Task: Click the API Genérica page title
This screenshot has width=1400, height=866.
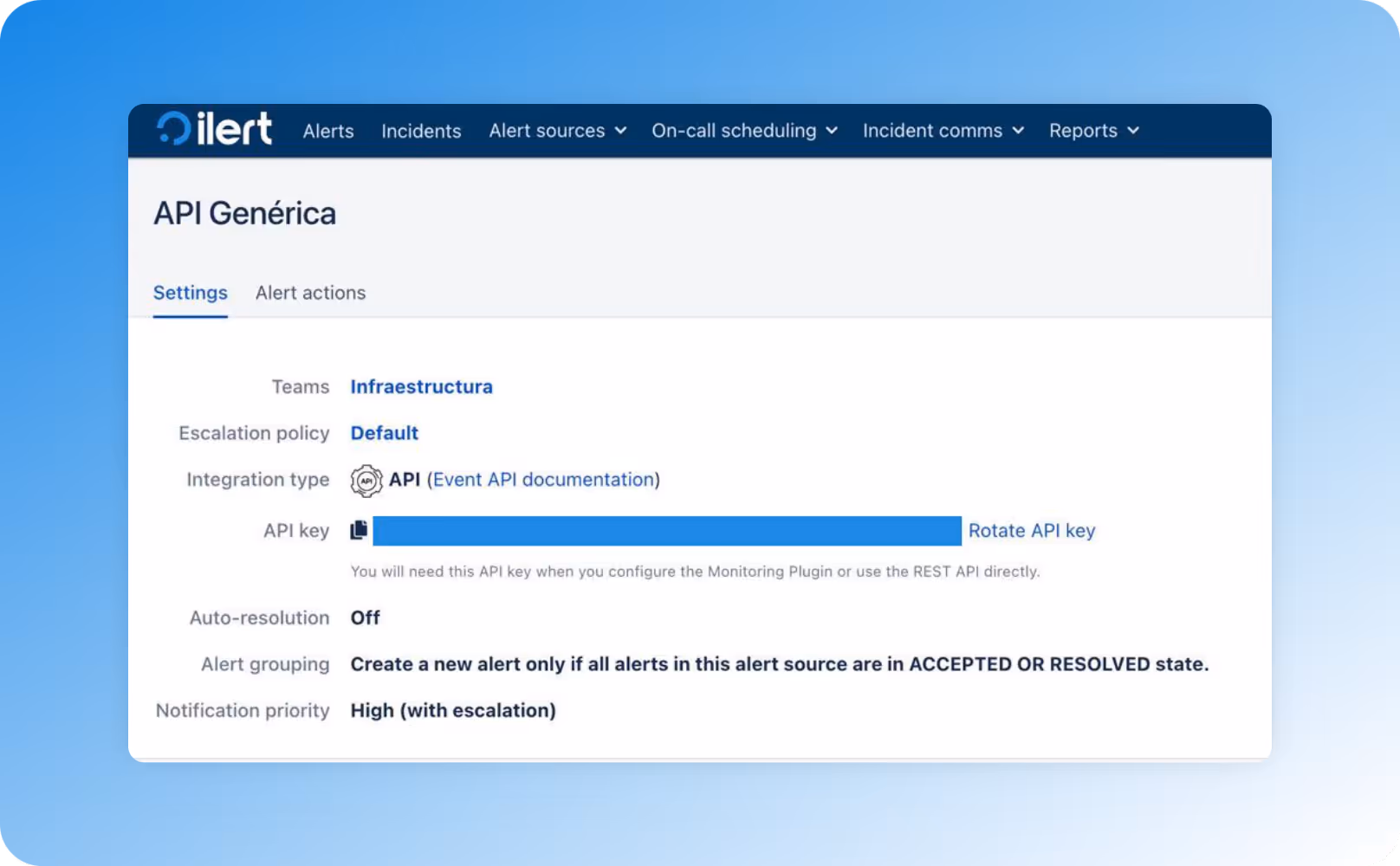Action: coord(245,213)
